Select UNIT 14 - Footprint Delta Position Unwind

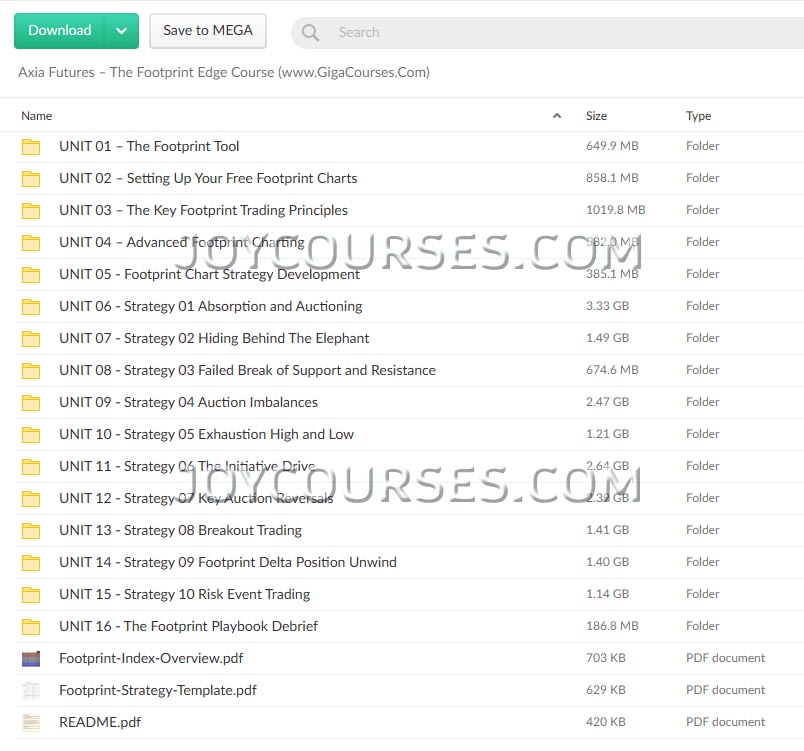coord(228,562)
